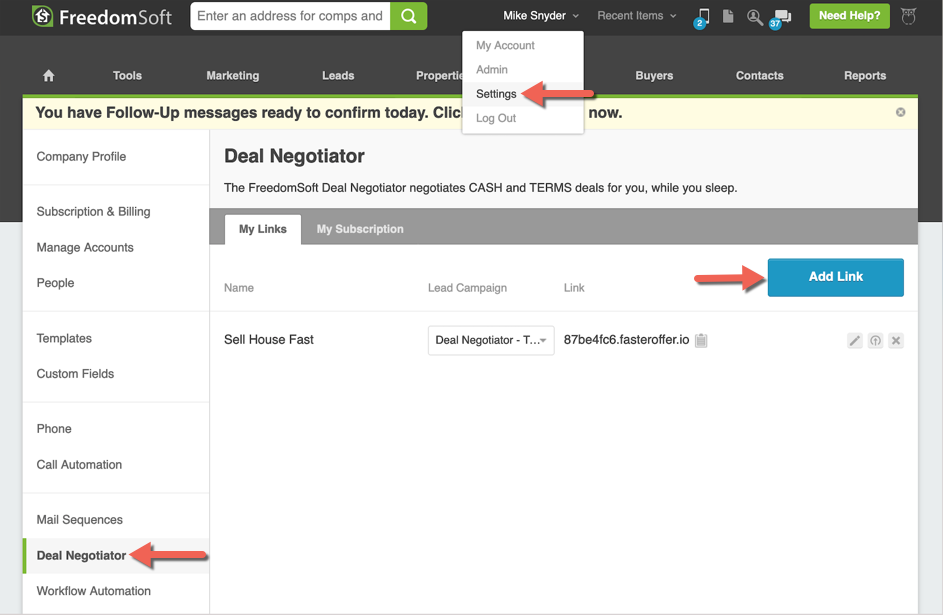The width and height of the screenshot is (943, 615).
Task: Click the Link column header
Action: click(574, 288)
